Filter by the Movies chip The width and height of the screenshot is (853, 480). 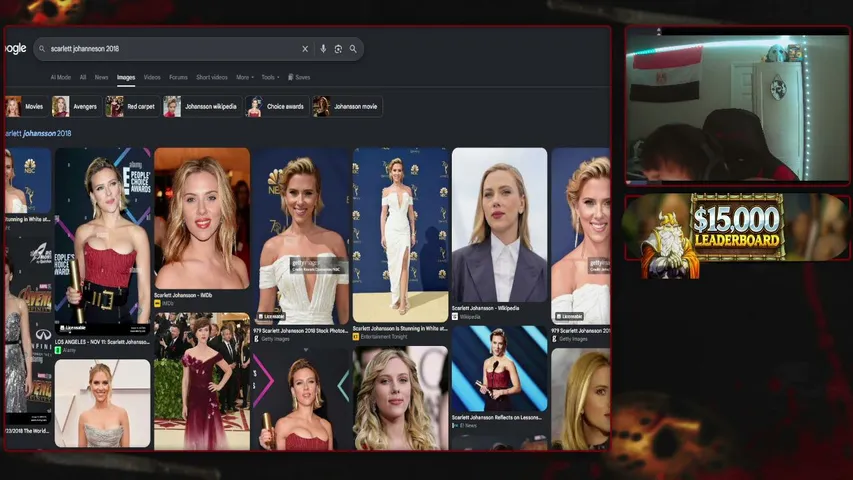pos(26,107)
